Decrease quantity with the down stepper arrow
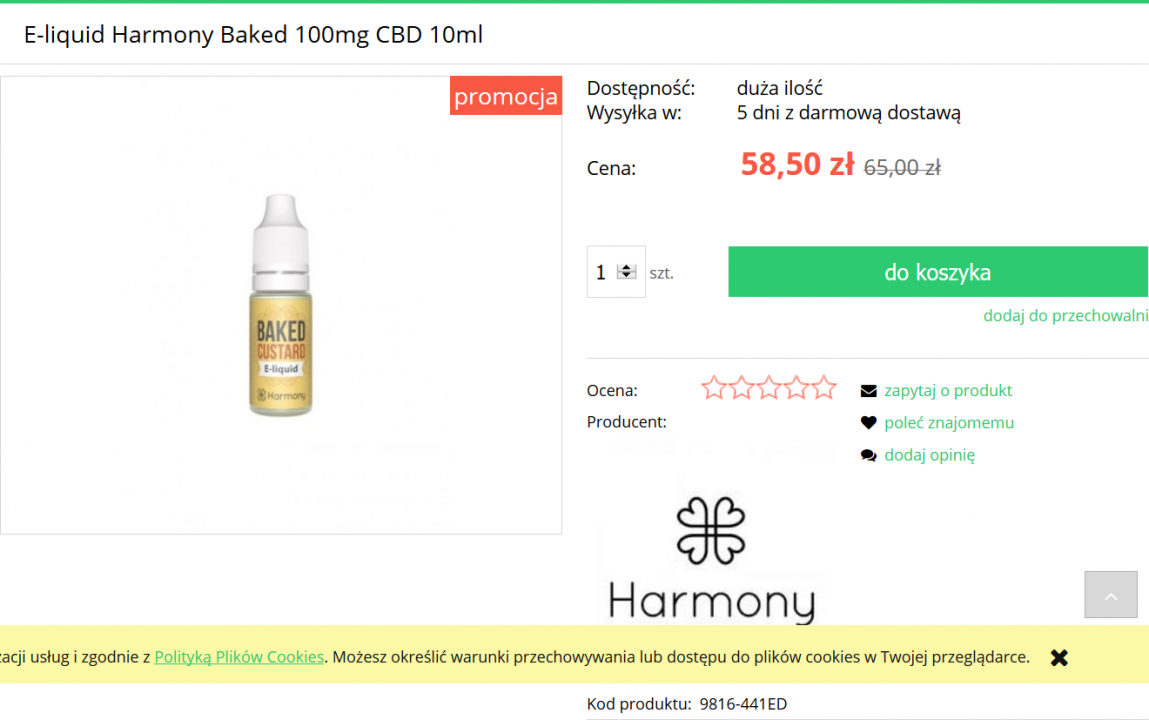Image resolution: width=1149 pixels, height=720 pixels. [x=626, y=275]
